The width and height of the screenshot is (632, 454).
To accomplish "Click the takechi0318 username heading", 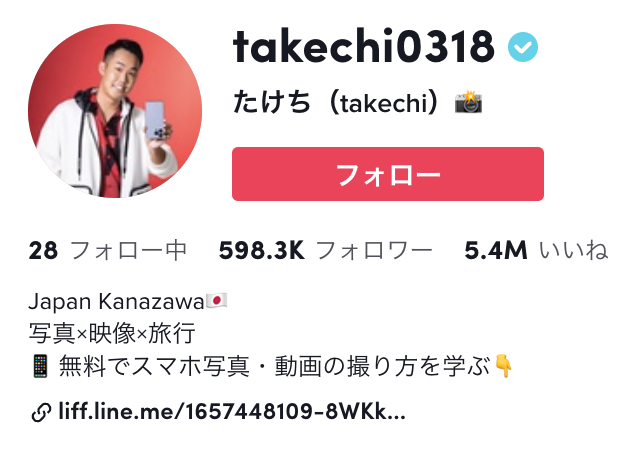I will click(x=363, y=46).
